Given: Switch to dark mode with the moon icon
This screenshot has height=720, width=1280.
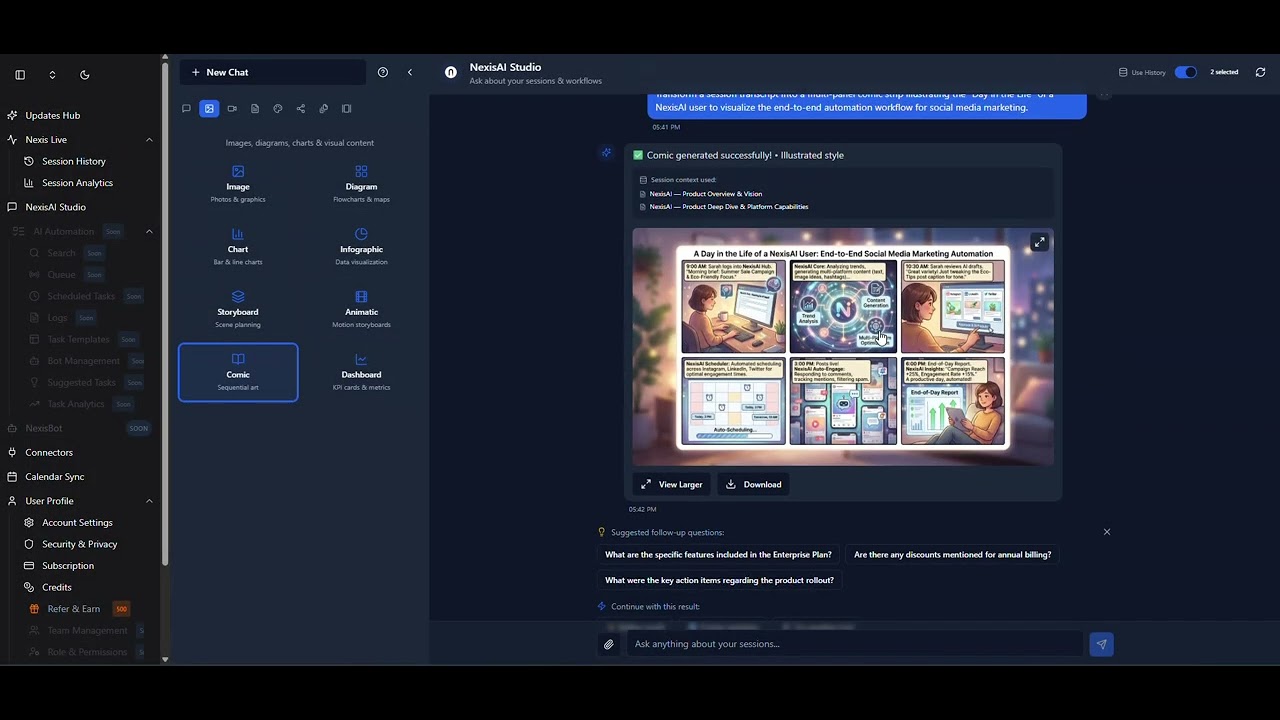Looking at the screenshot, I should pos(85,75).
